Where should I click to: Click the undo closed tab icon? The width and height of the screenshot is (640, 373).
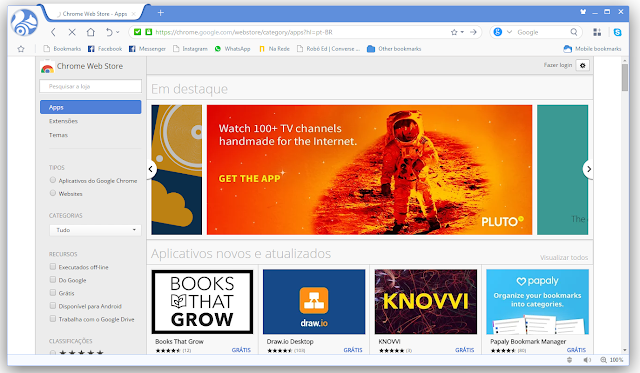(109, 32)
